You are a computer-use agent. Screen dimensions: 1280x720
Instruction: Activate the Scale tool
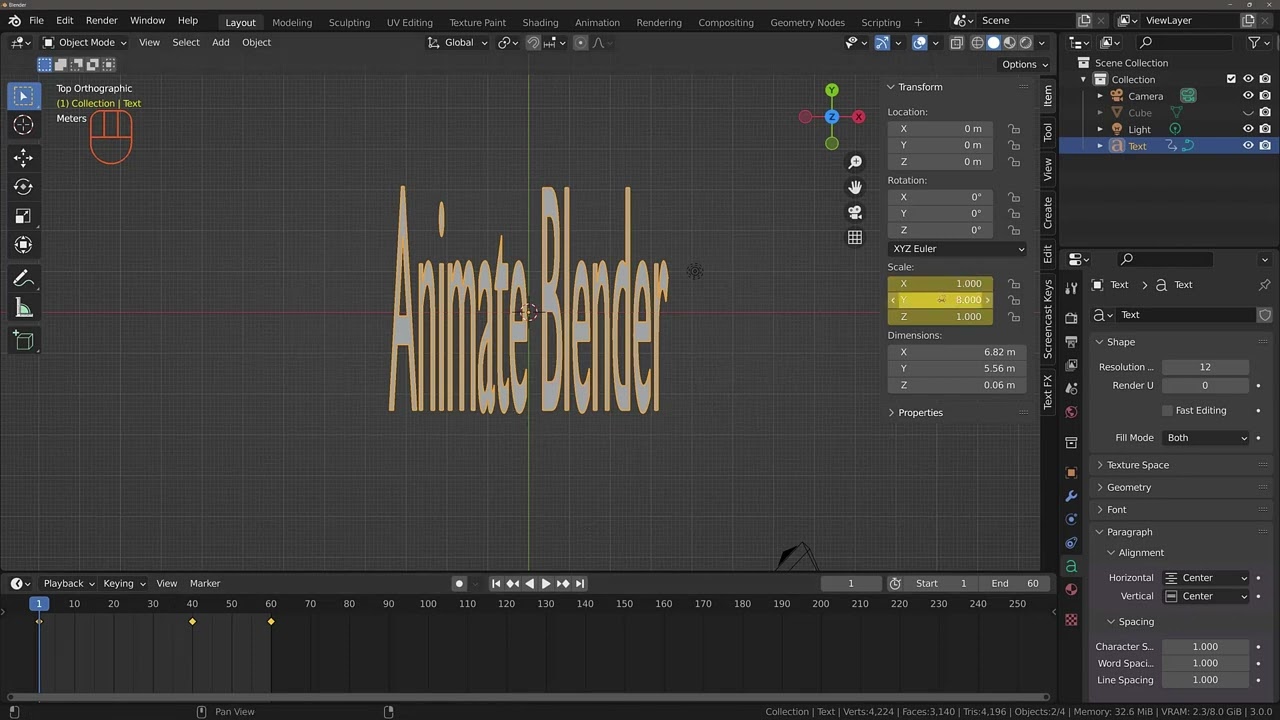23,216
